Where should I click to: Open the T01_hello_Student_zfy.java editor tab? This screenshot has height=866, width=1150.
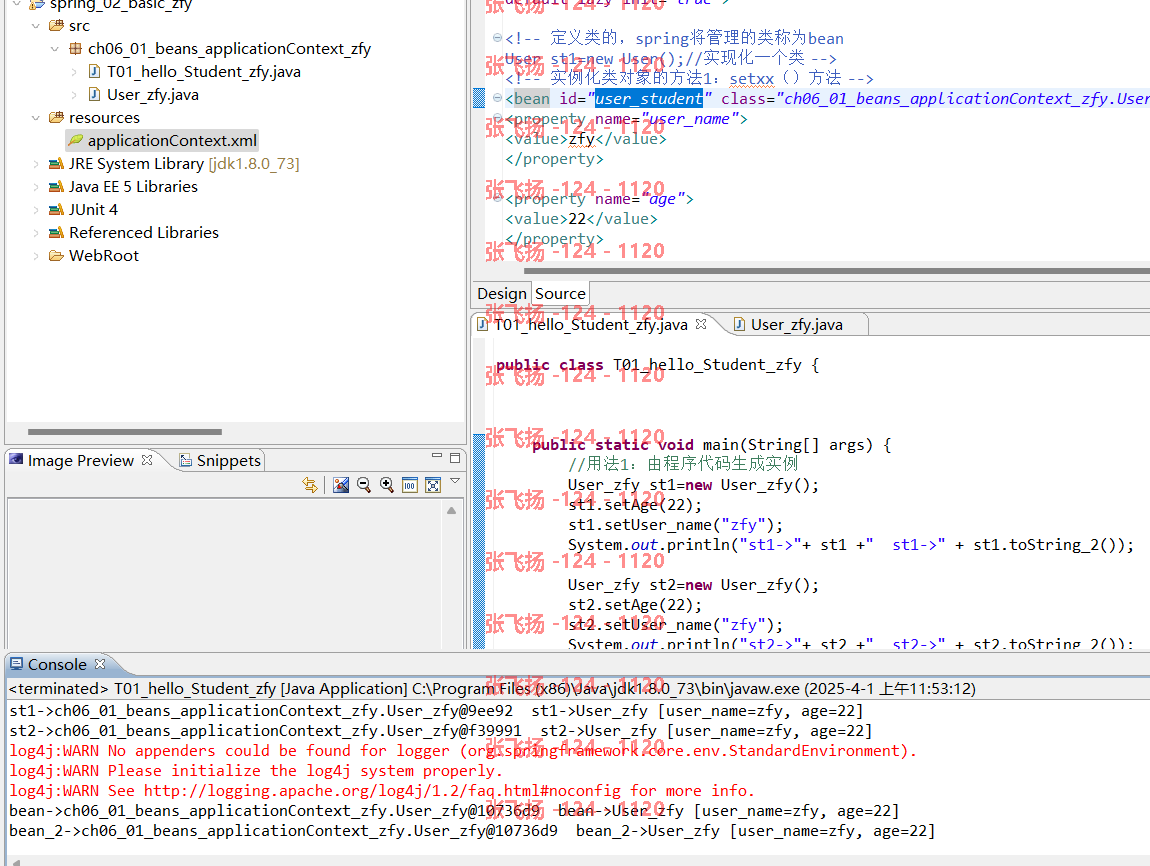coord(590,324)
